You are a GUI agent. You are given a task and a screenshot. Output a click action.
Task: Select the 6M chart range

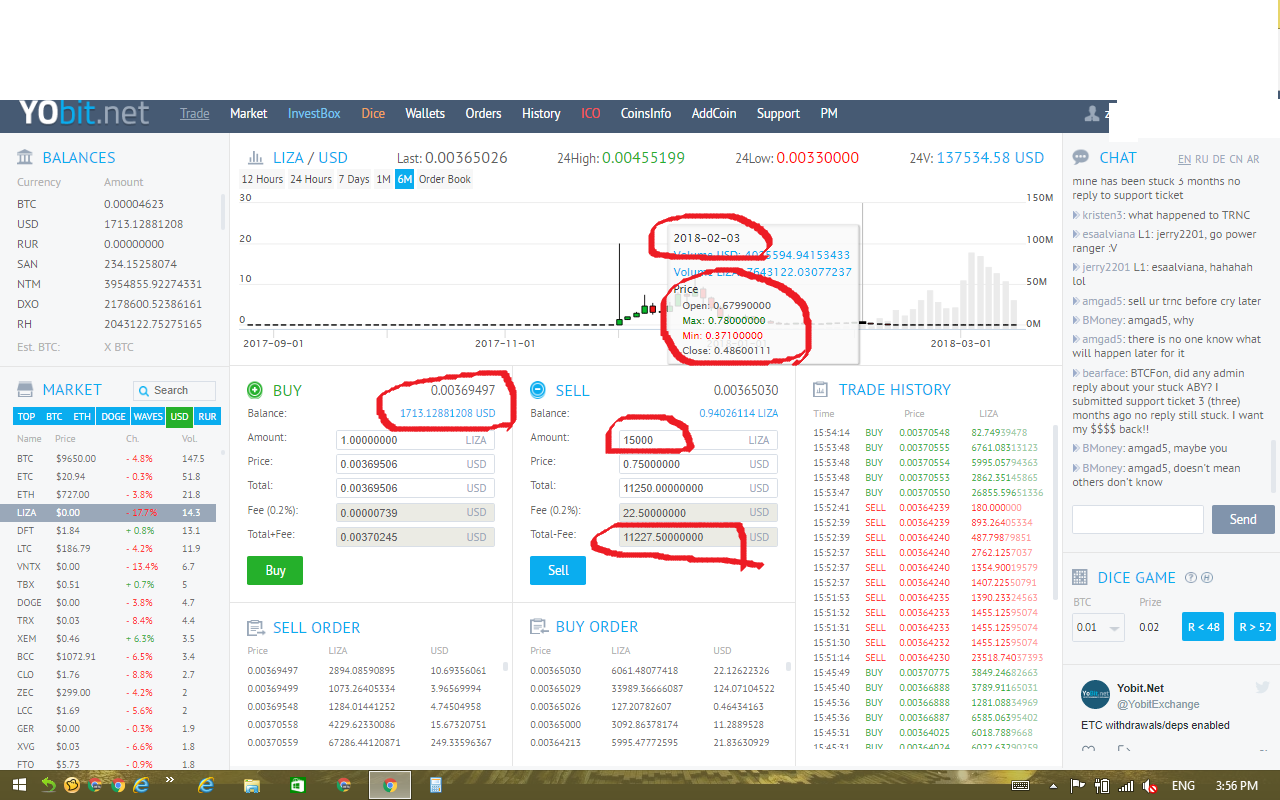click(x=404, y=180)
